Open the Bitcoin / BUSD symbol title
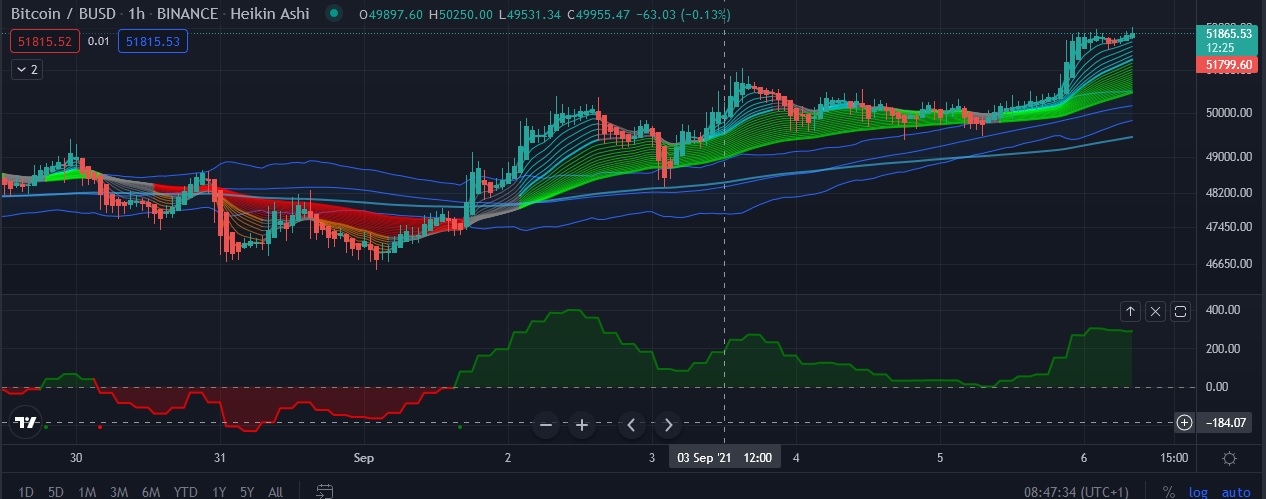 [x=66, y=15]
